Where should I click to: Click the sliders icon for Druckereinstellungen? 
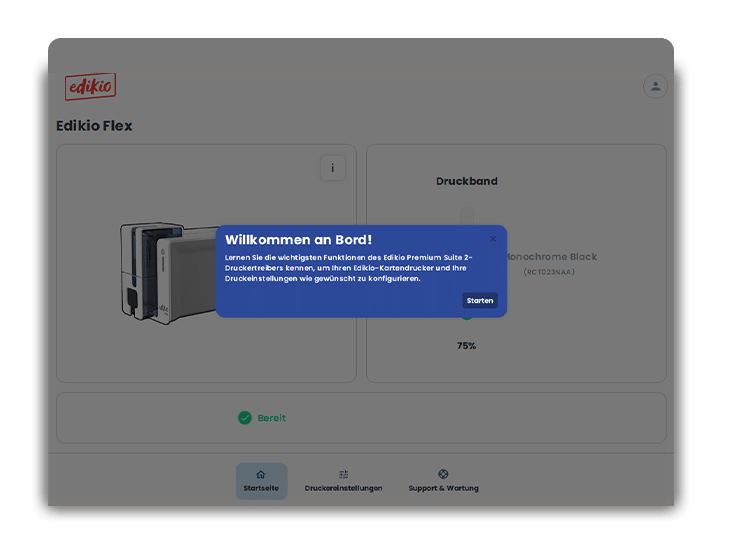(343, 474)
